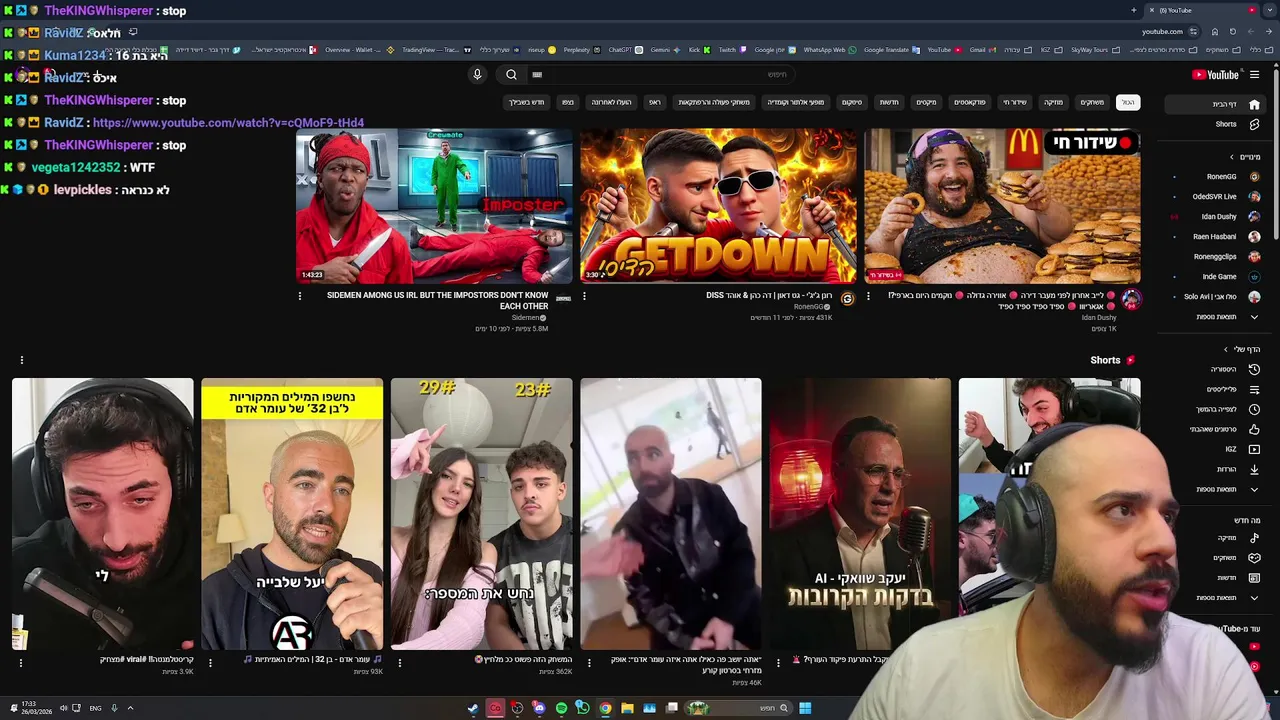
Task: Open the עומר אדם lyrics Short
Action: coord(292,514)
